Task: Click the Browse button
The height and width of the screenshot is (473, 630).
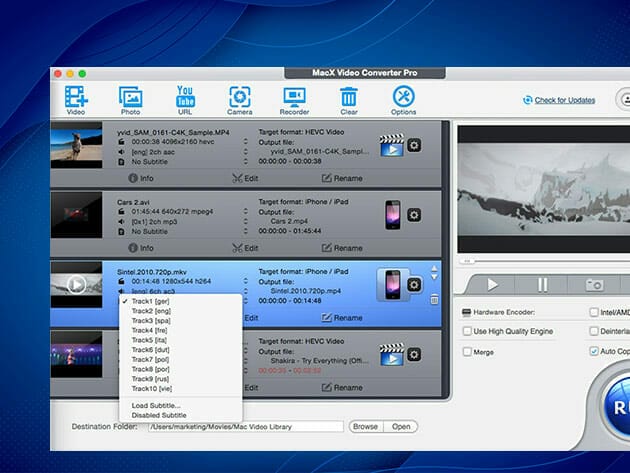Action: pos(365,426)
